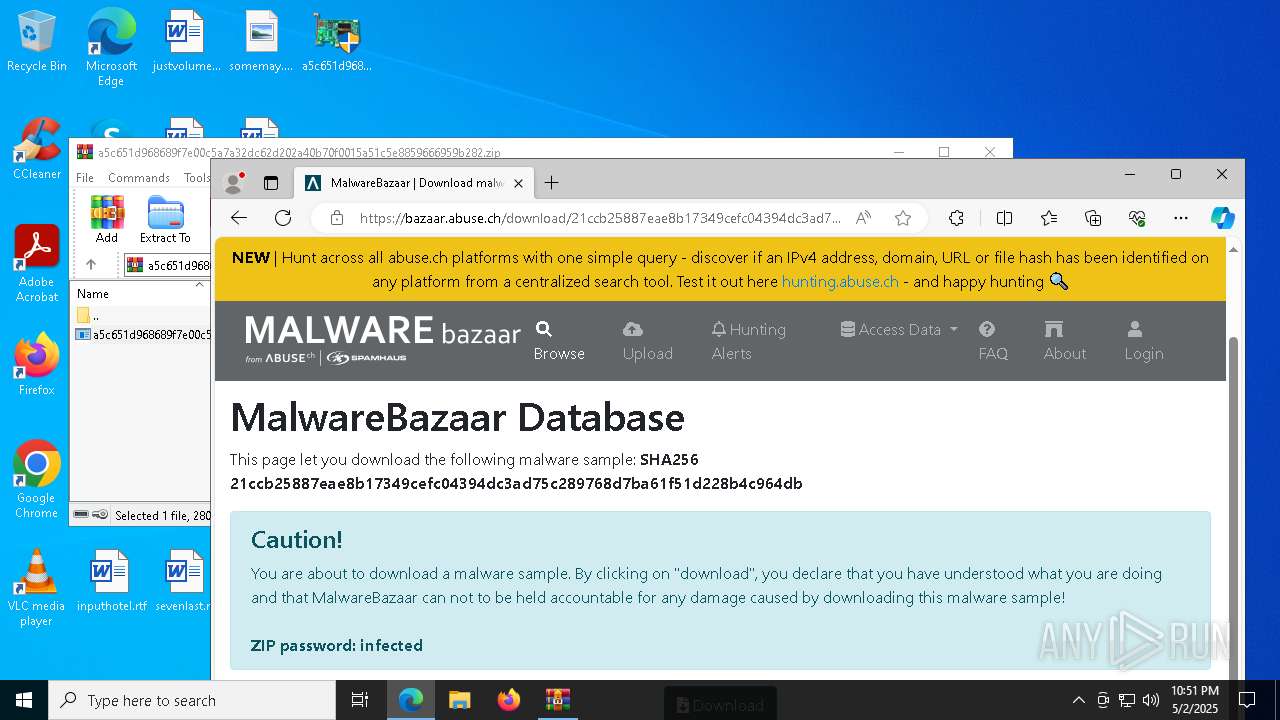
Task: Click the Add button in the WinRAR toolbar
Action: tap(107, 219)
